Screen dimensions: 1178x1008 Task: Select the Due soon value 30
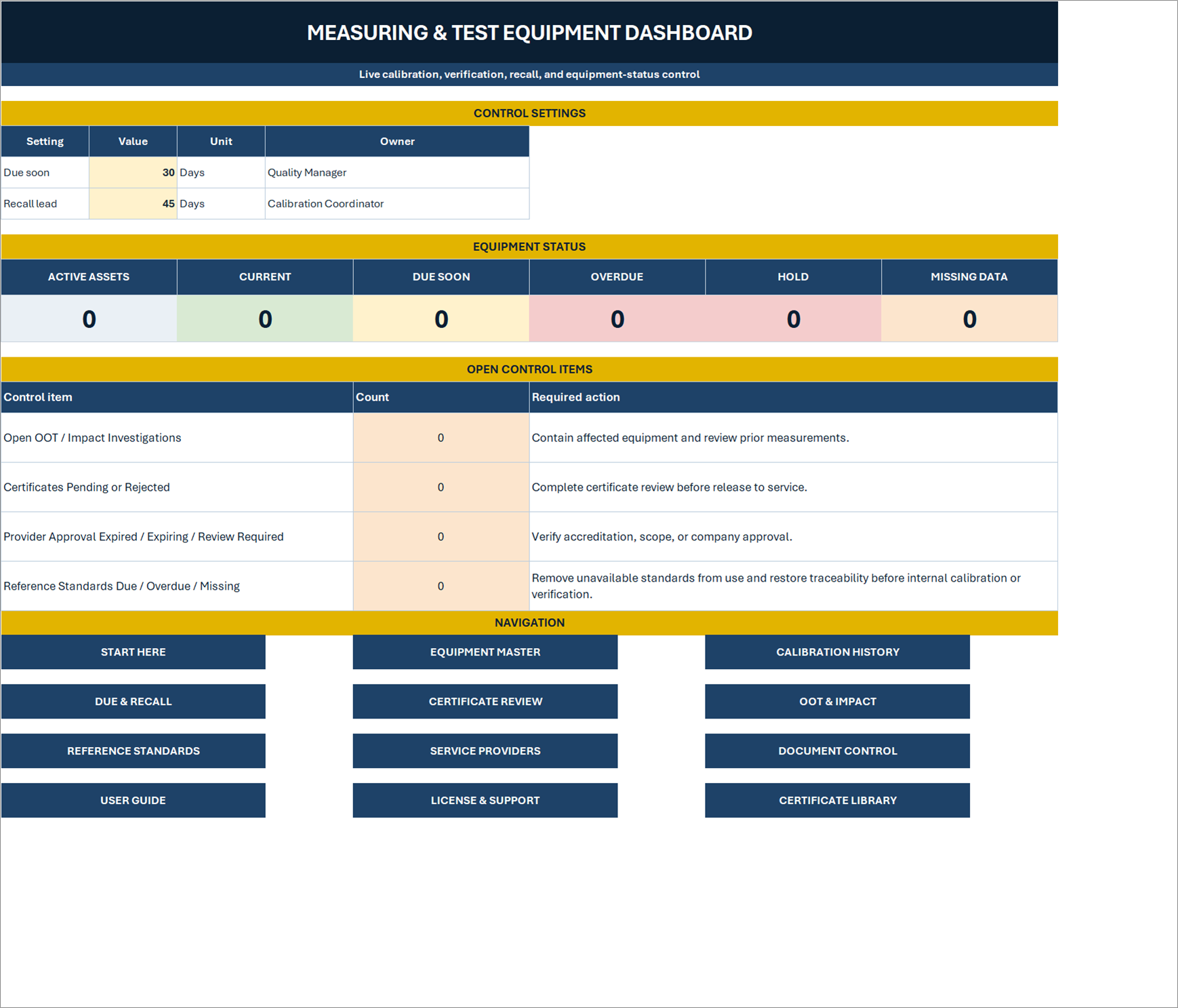point(133,173)
